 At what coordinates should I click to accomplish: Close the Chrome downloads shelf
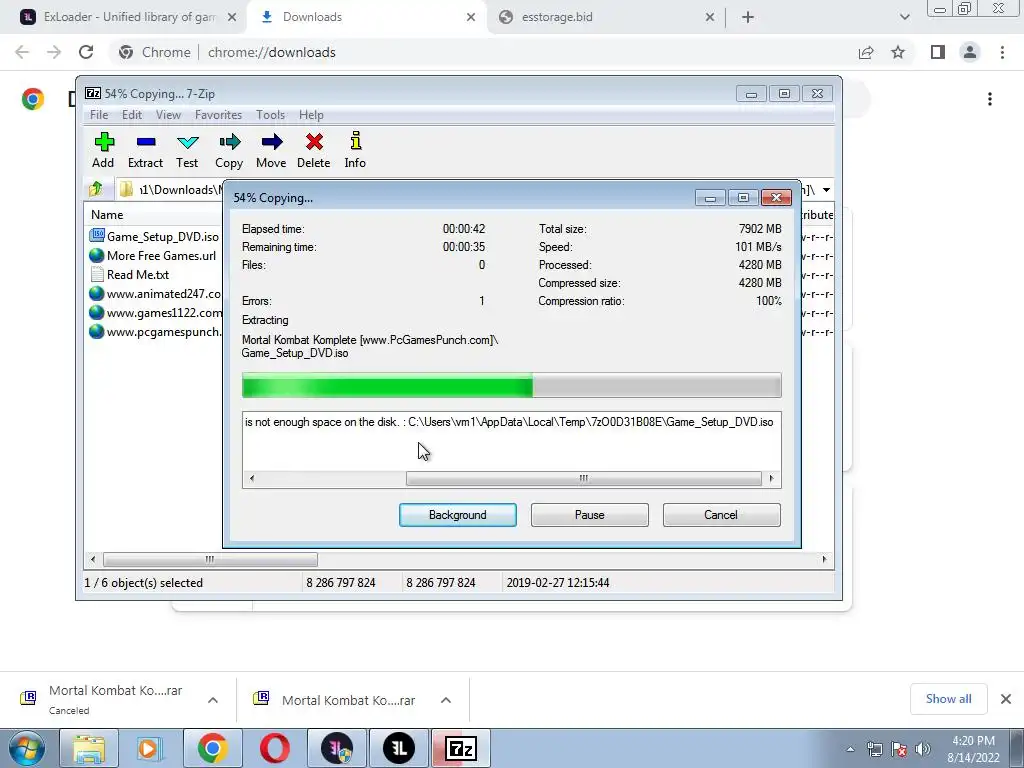coord(1006,699)
